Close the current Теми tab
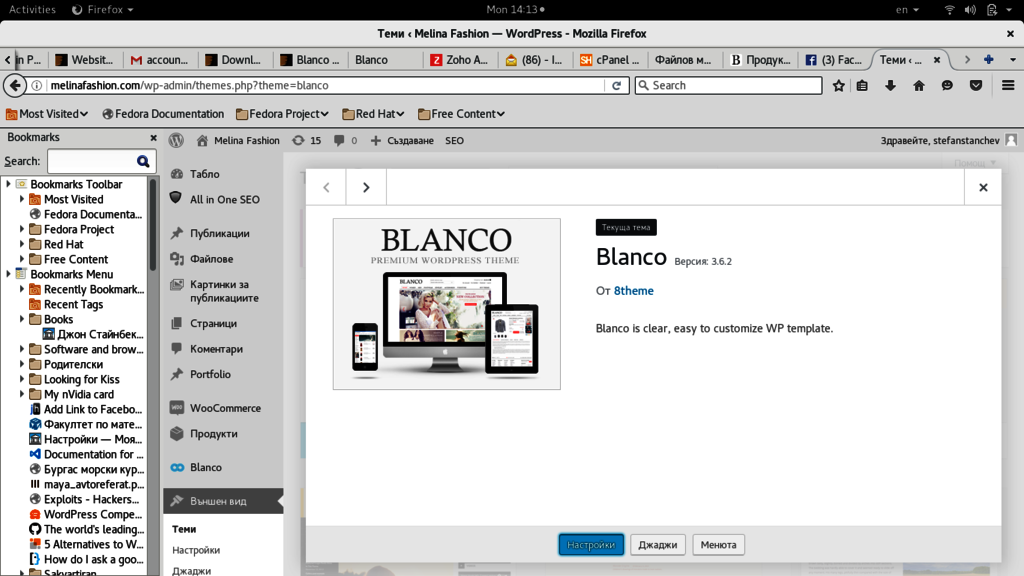This screenshot has height=576, width=1024. [x=936, y=59]
